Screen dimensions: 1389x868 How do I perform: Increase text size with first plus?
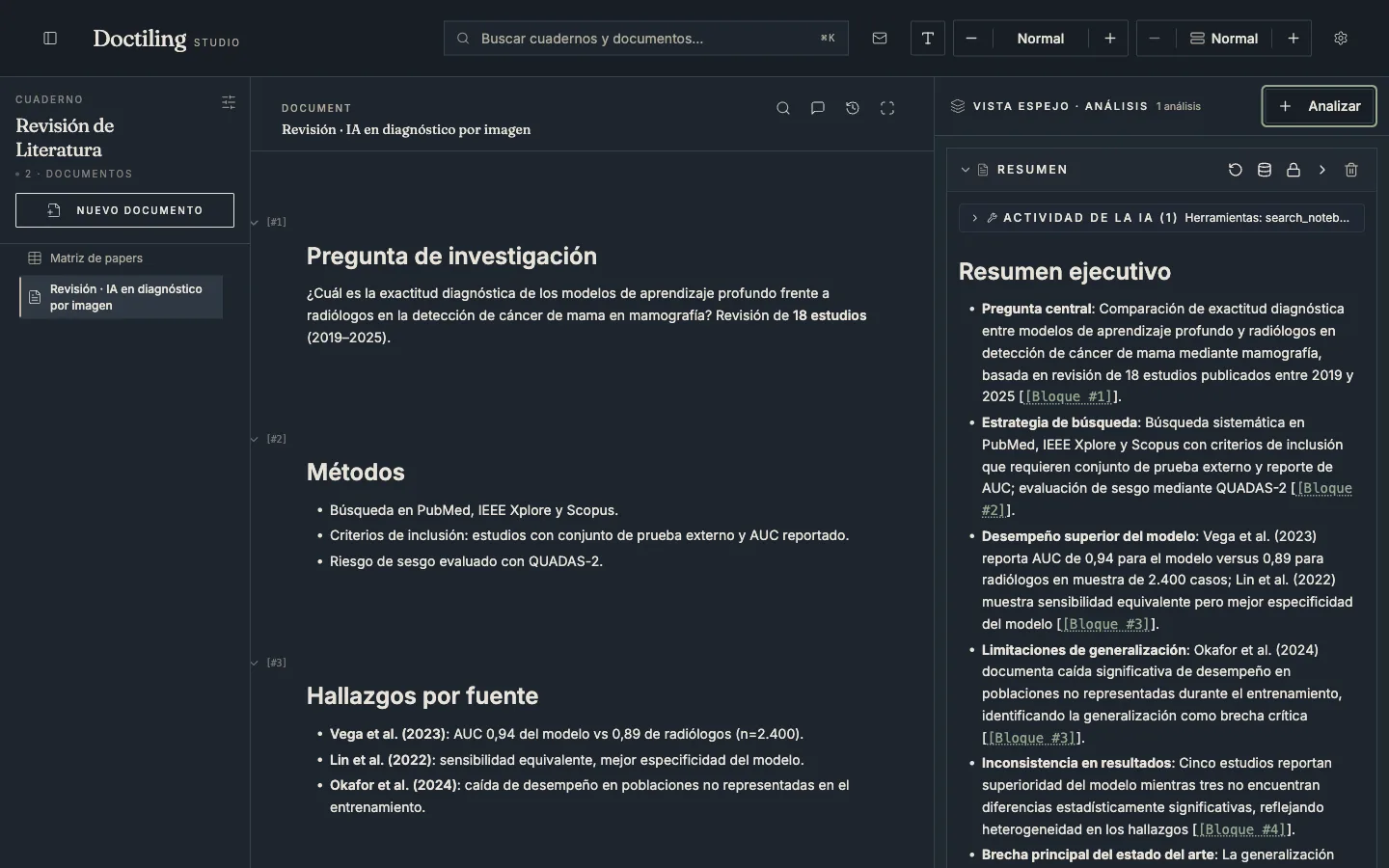[1110, 39]
